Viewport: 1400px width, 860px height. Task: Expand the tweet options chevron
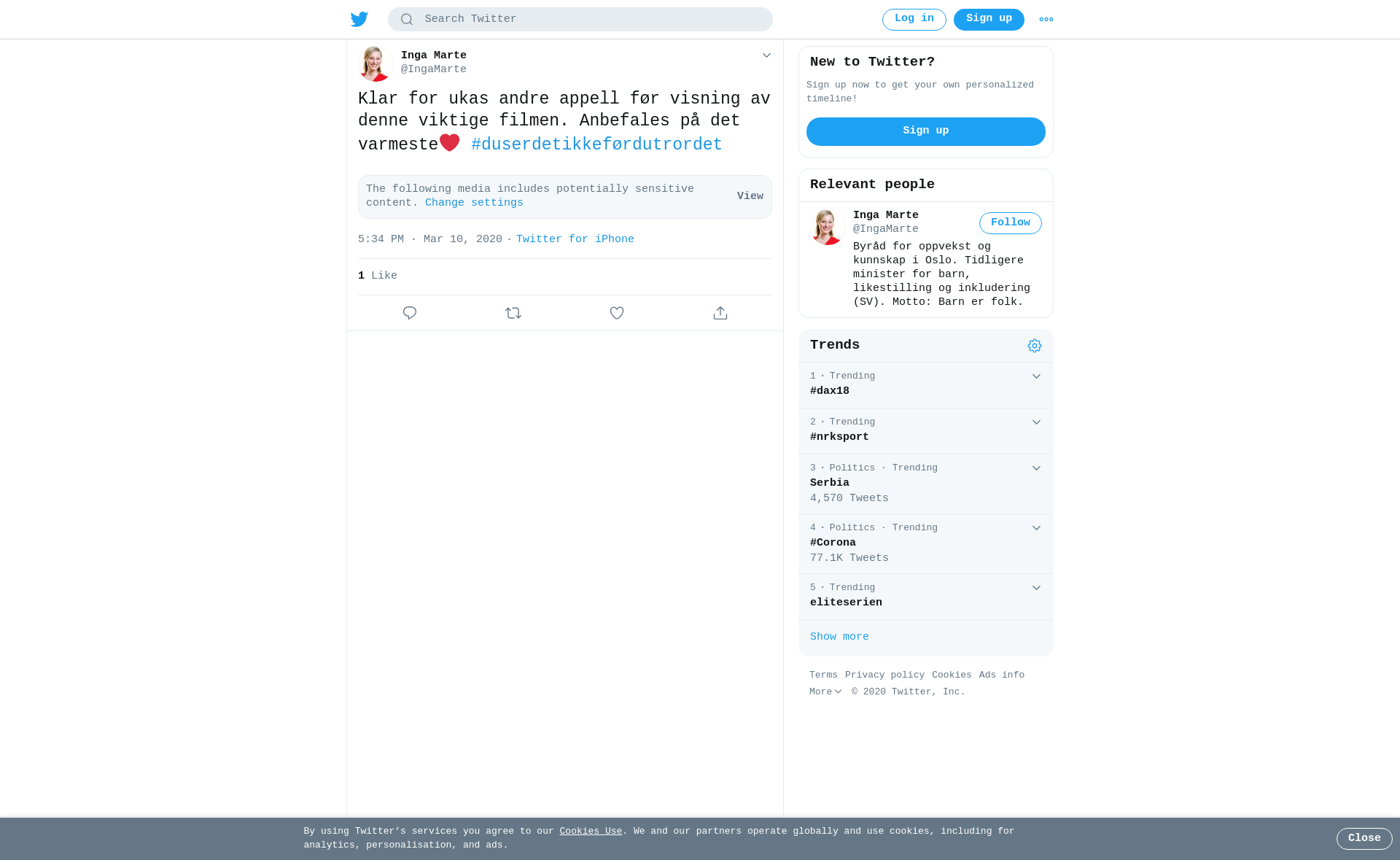[x=766, y=55]
